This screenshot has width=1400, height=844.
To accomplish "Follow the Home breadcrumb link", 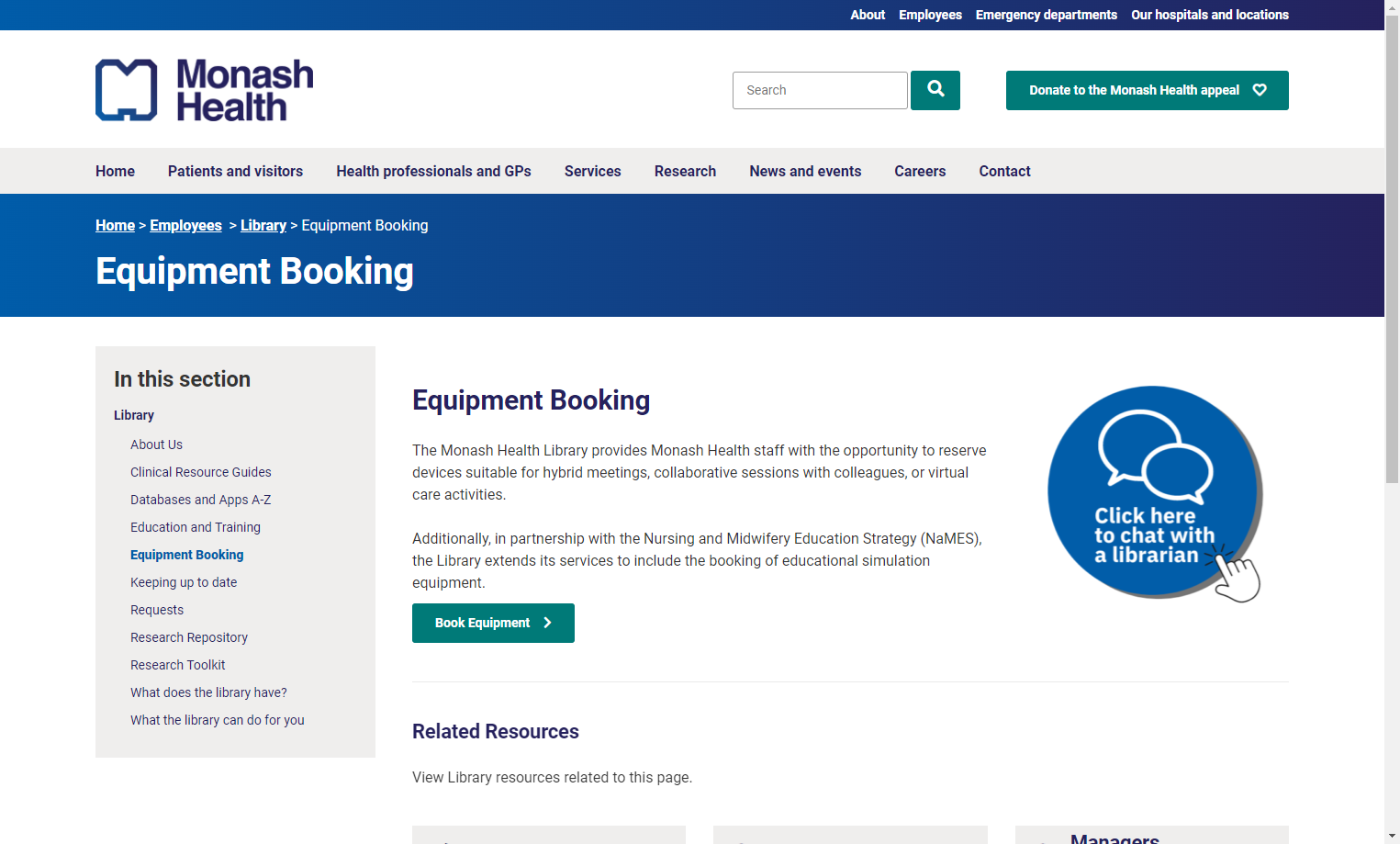I will tap(115, 225).
